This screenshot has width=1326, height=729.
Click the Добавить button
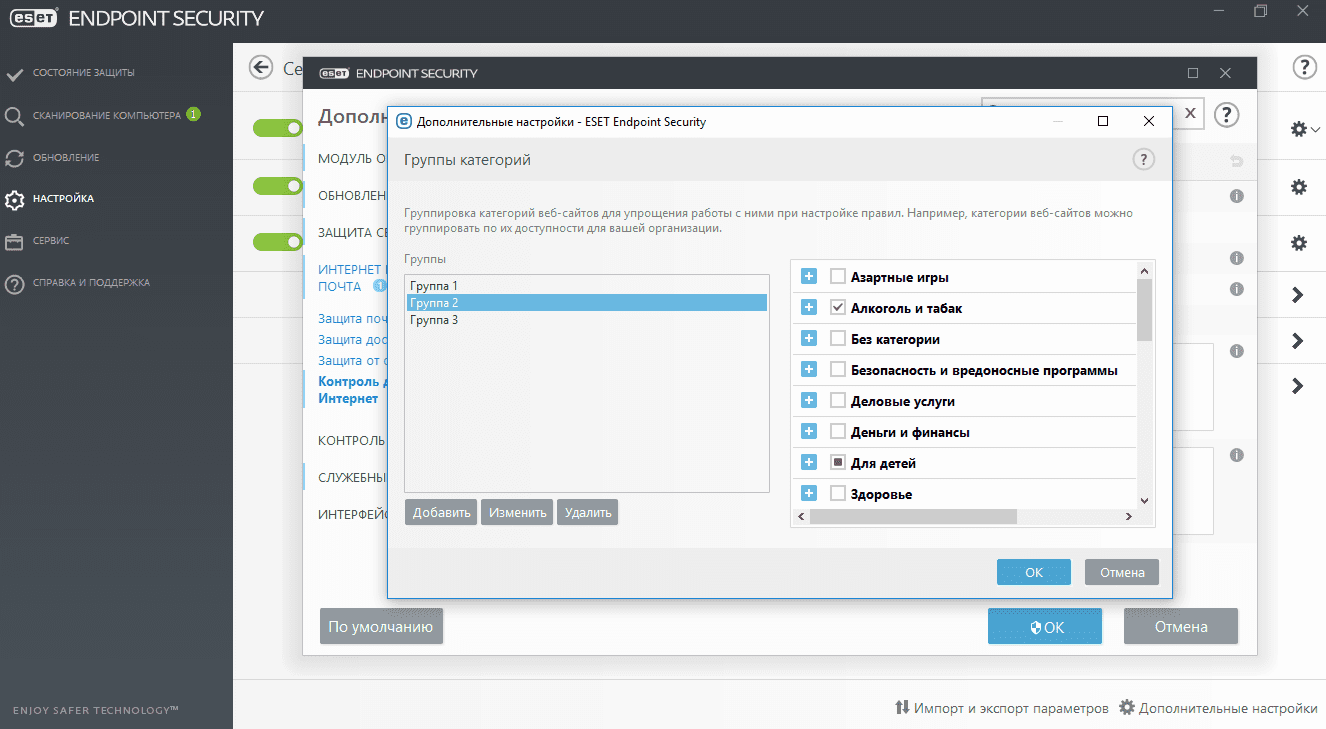[x=441, y=512]
